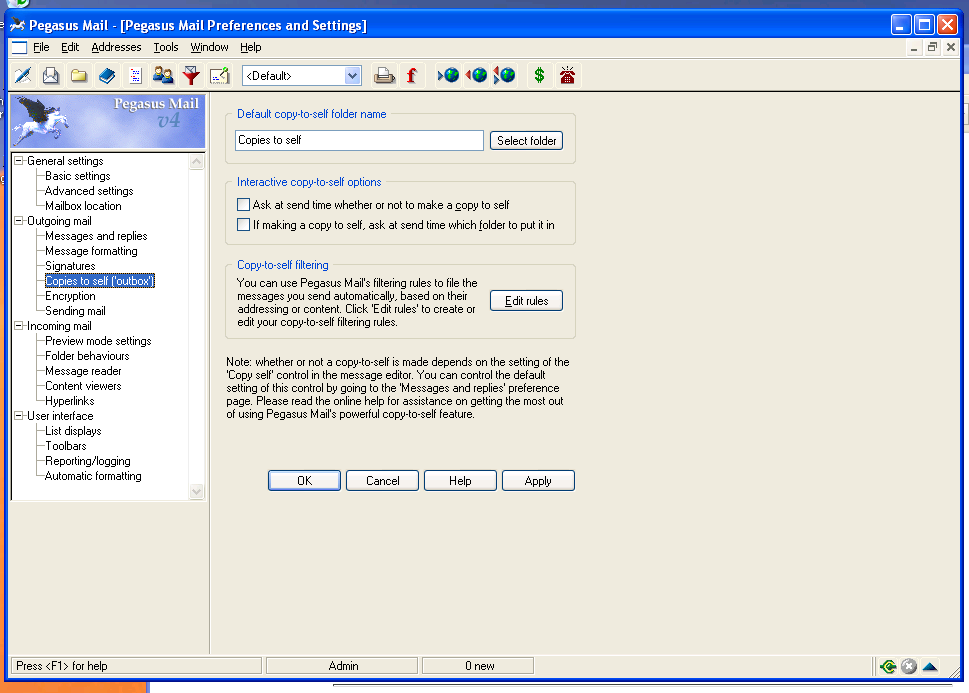
Task: Click the settings tree scroll down arrow
Action: click(197, 491)
